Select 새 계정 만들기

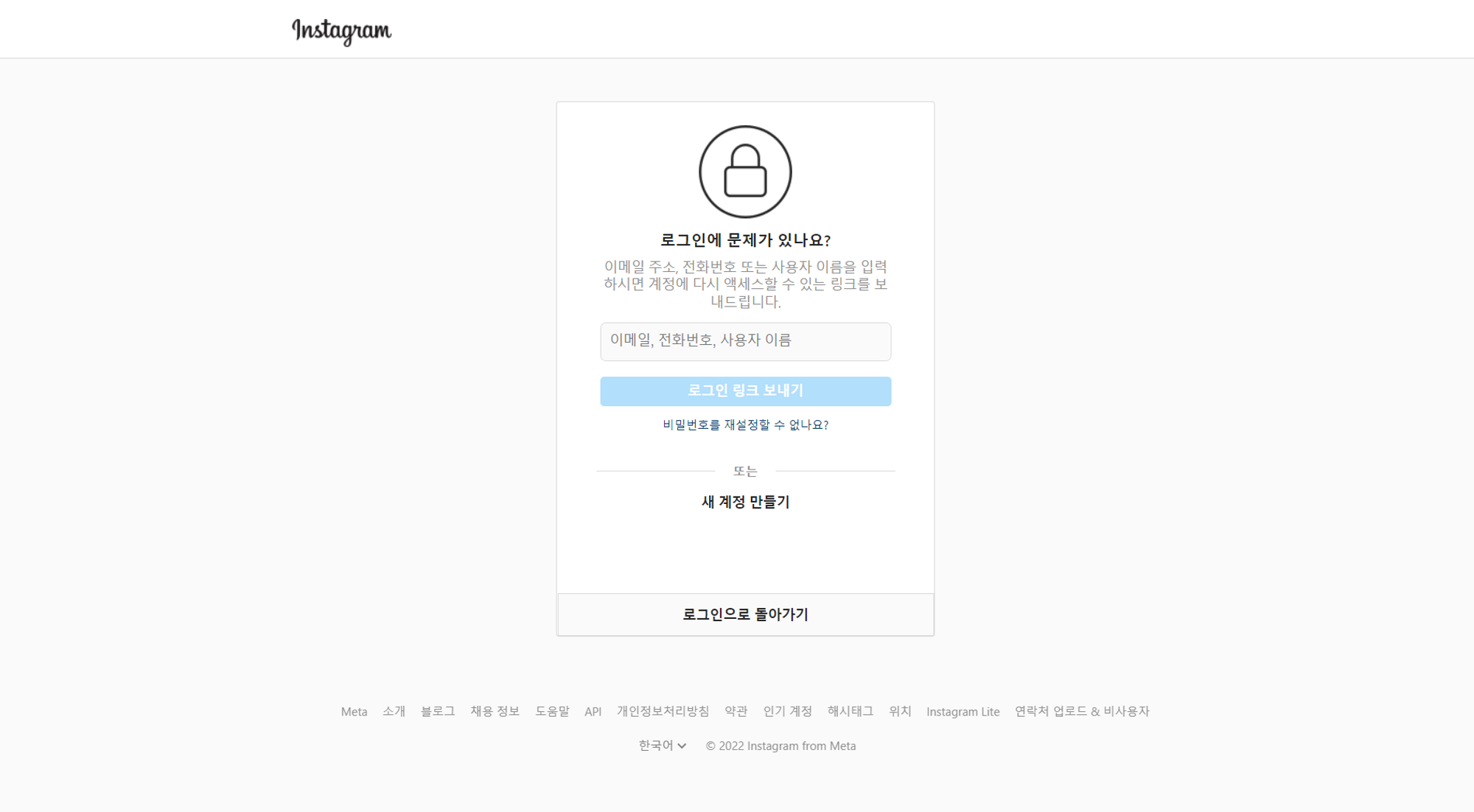[744, 502]
